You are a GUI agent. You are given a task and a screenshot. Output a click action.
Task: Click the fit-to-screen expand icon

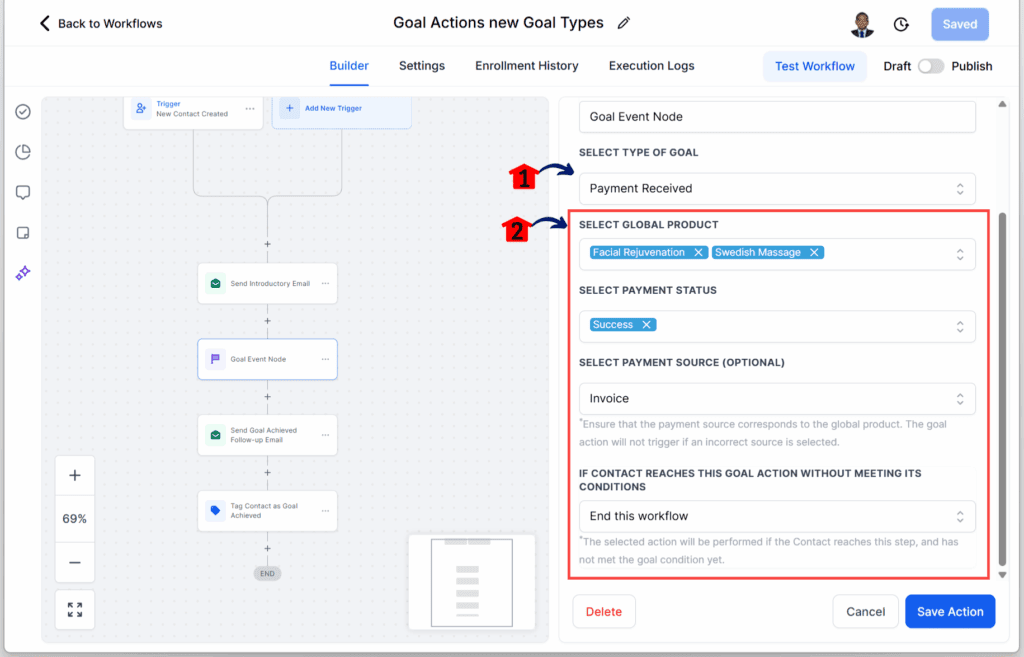(x=75, y=609)
